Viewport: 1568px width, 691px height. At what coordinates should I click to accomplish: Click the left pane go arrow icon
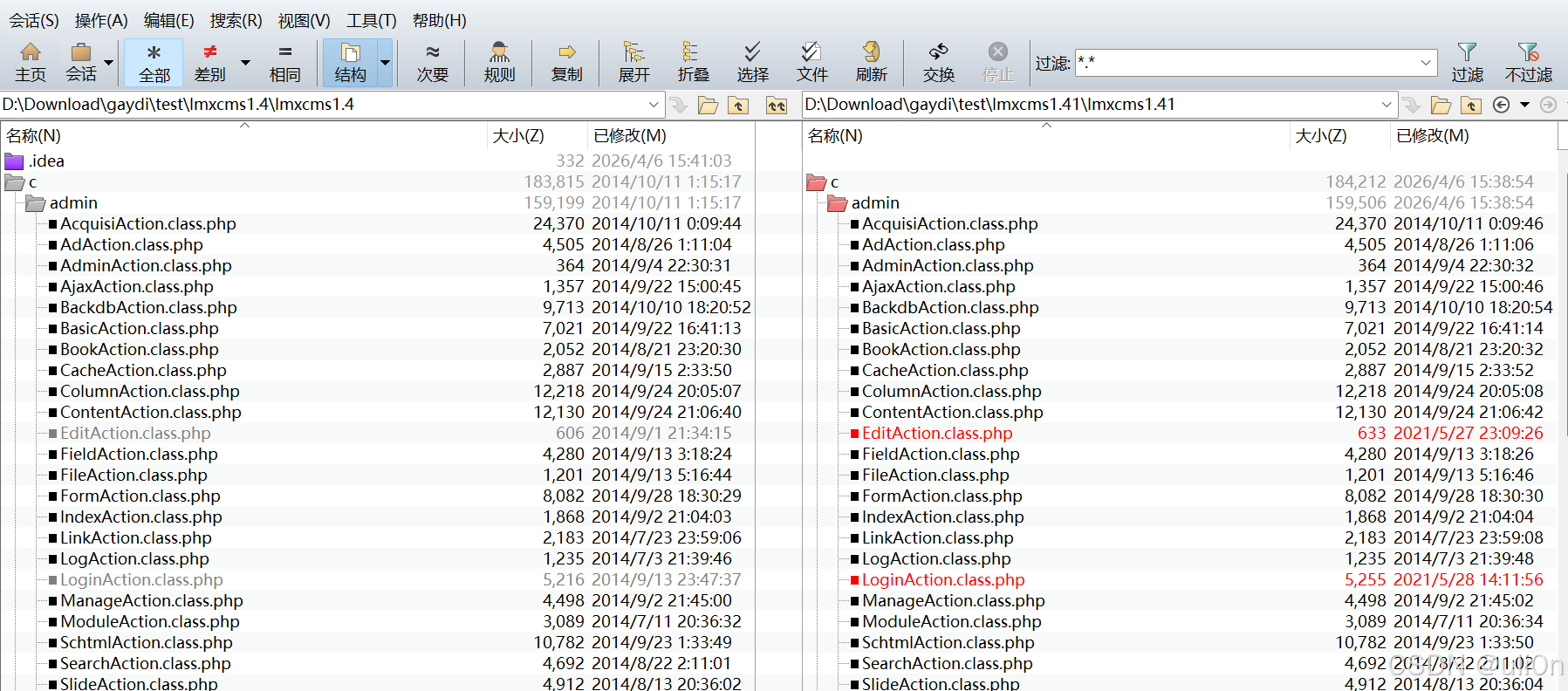[x=678, y=106]
